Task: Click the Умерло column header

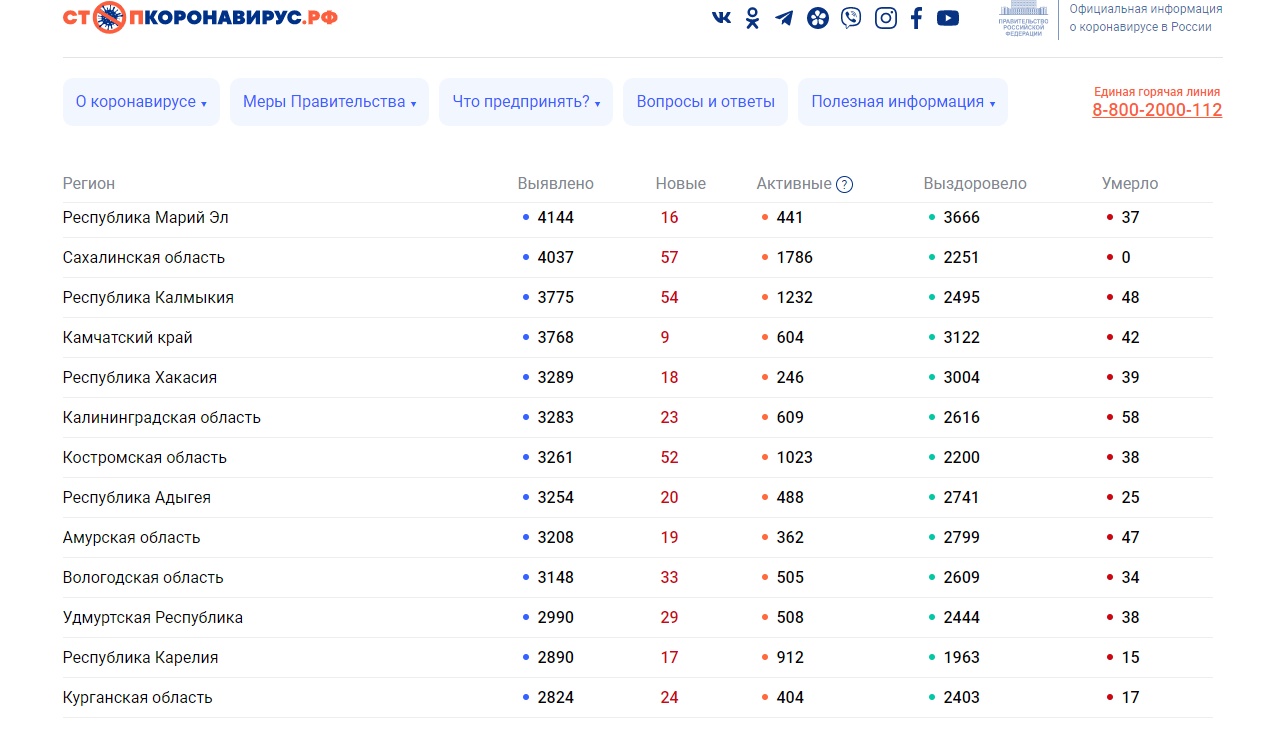Action: click(x=1129, y=184)
